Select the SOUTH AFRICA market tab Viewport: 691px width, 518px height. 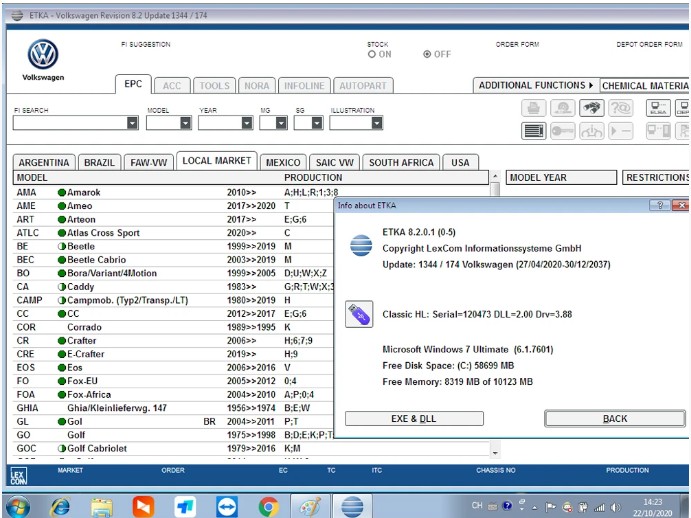(401, 163)
